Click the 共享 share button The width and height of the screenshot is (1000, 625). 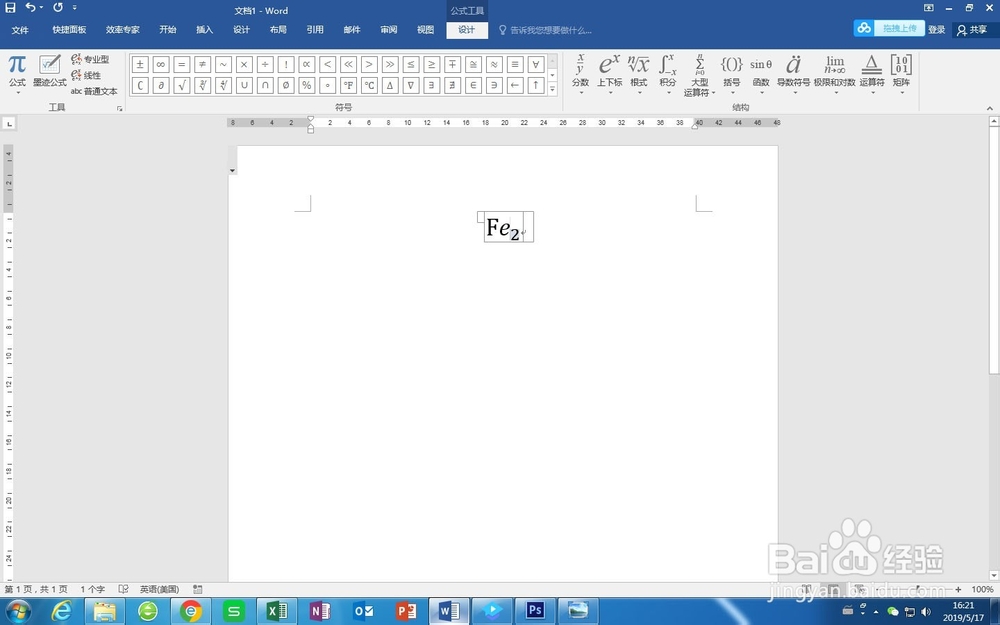(972, 30)
